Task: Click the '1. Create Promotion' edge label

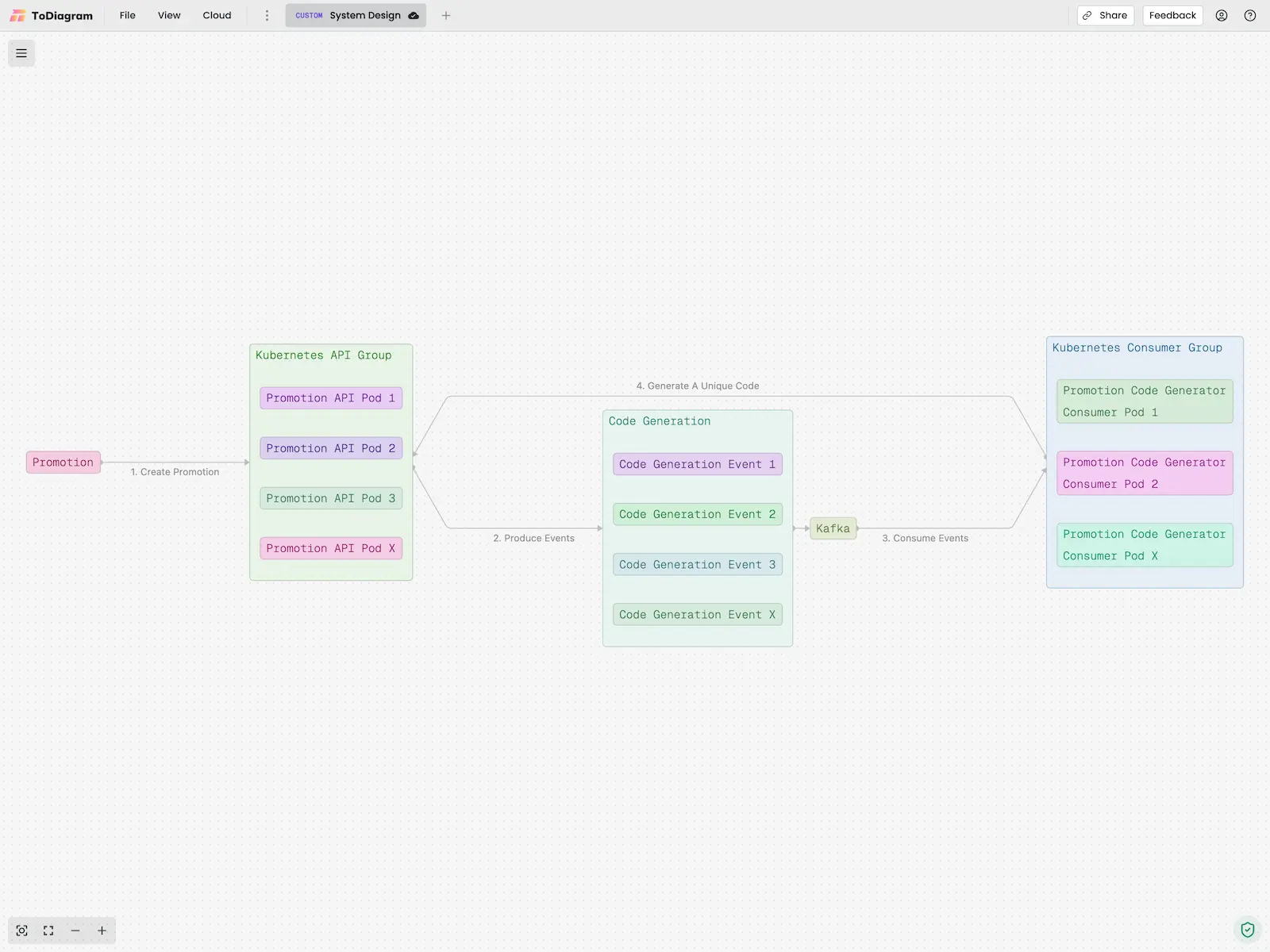Action: pyautogui.click(x=175, y=472)
